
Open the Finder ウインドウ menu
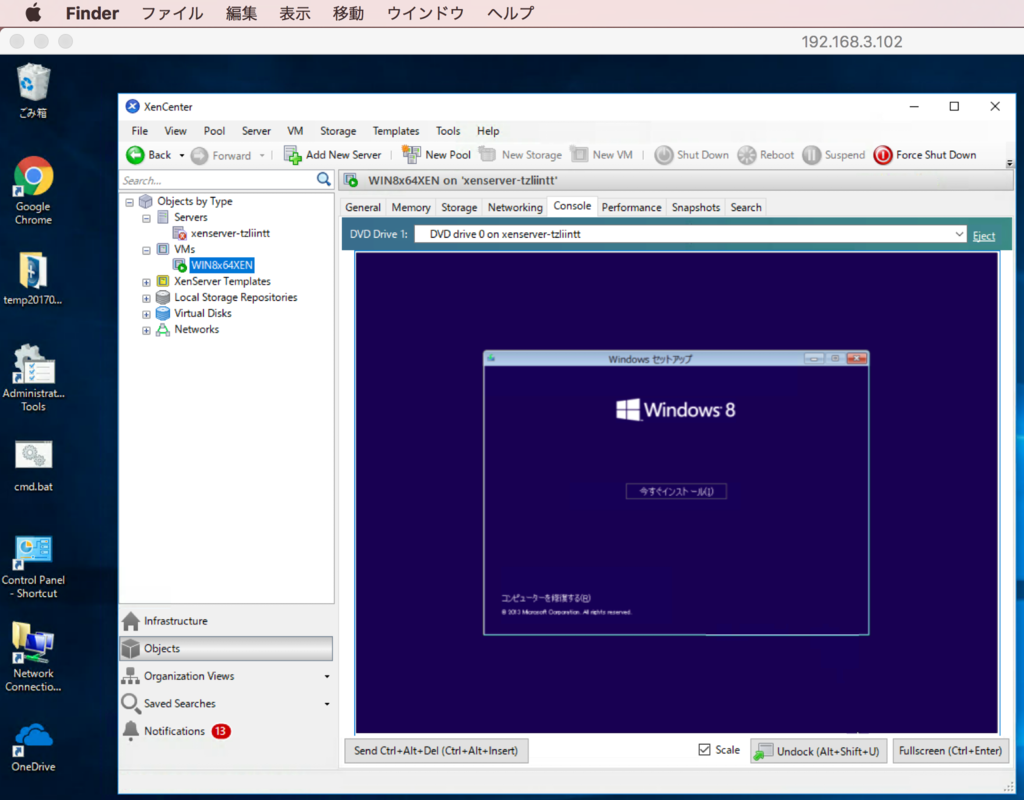tap(425, 13)
